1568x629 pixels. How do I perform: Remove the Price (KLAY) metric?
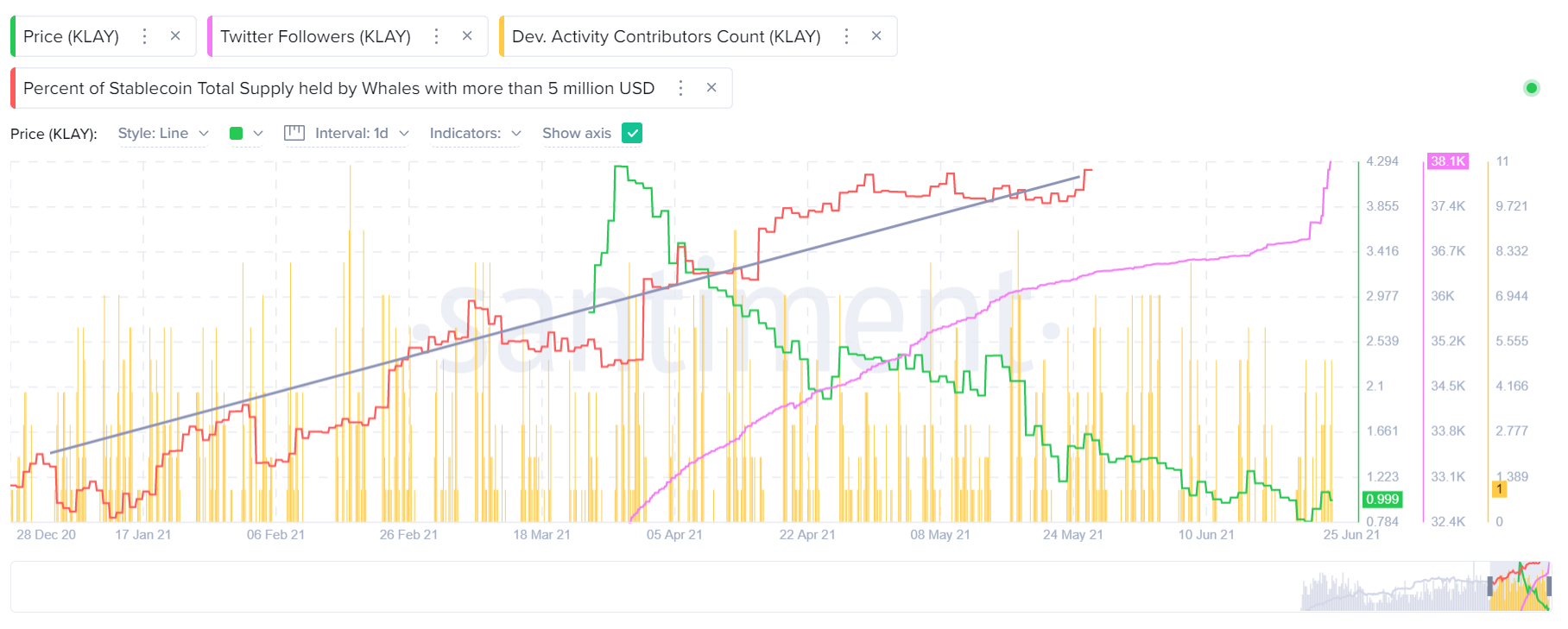pos(175,36)
